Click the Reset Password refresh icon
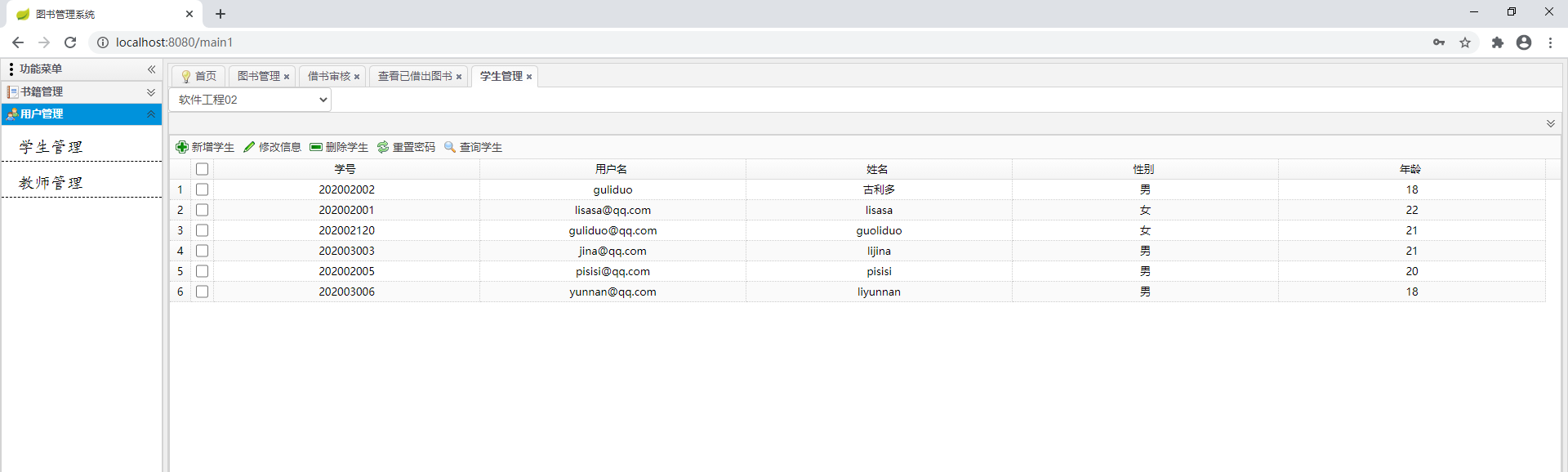 (x=383, y=147)
